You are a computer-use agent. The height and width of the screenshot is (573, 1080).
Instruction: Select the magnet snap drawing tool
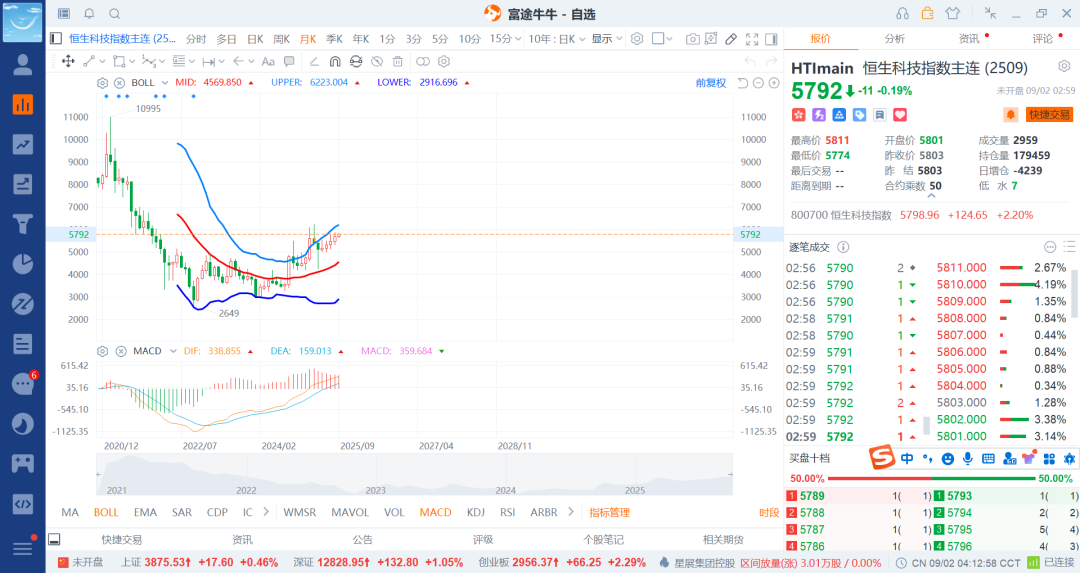[335, 61]
